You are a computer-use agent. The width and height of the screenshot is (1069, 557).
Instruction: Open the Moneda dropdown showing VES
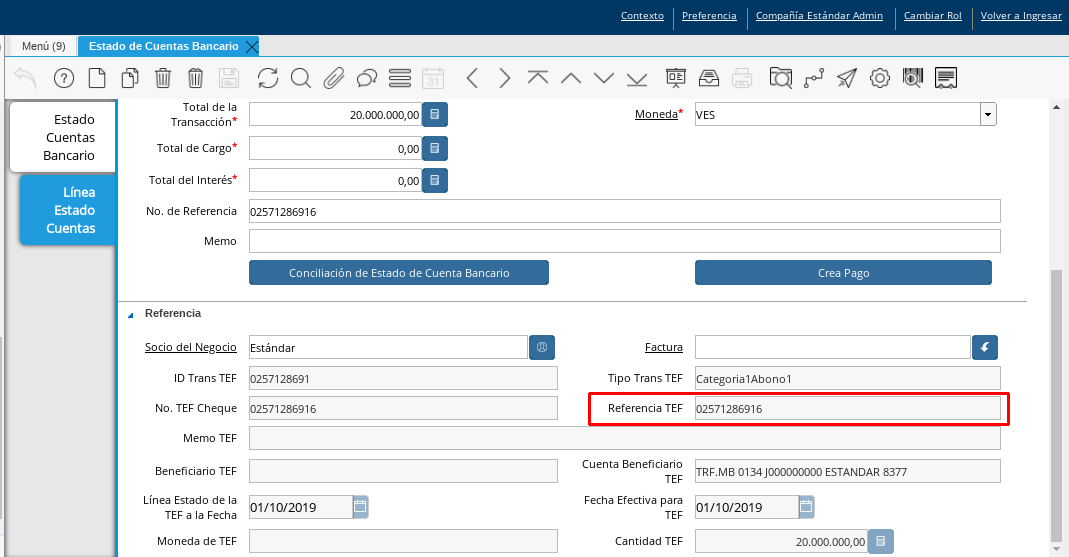pos(988,115)
